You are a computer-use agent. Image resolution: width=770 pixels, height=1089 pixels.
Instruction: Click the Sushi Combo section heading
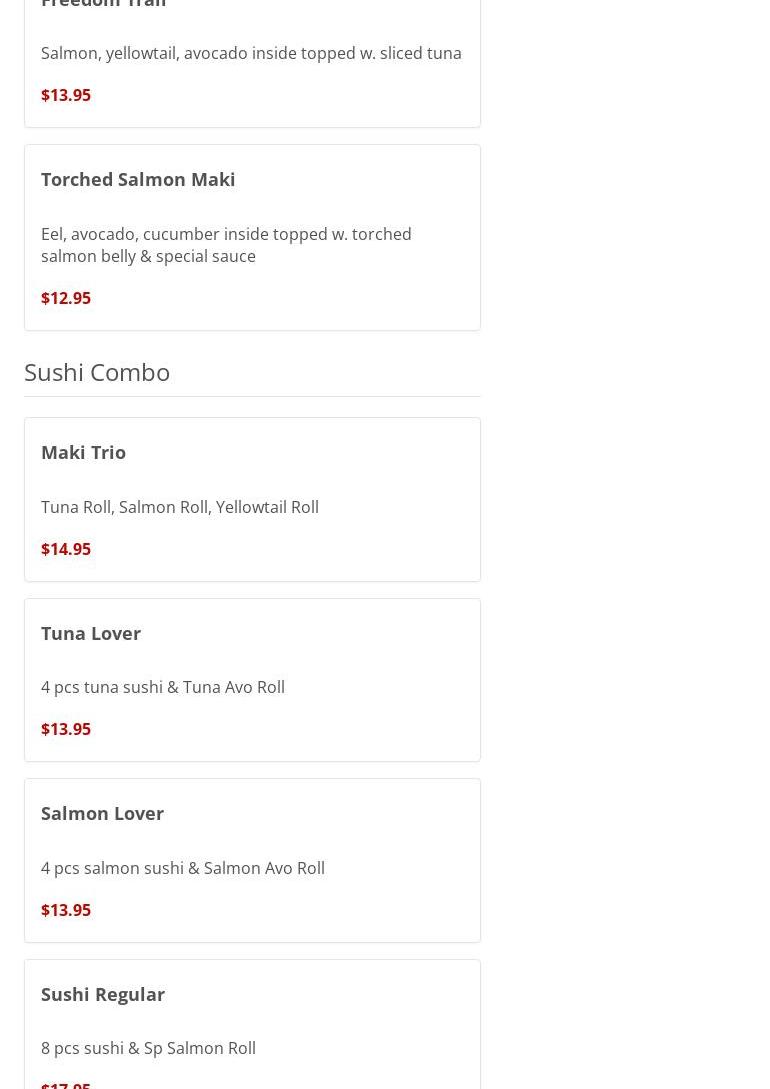click(97, 372)
